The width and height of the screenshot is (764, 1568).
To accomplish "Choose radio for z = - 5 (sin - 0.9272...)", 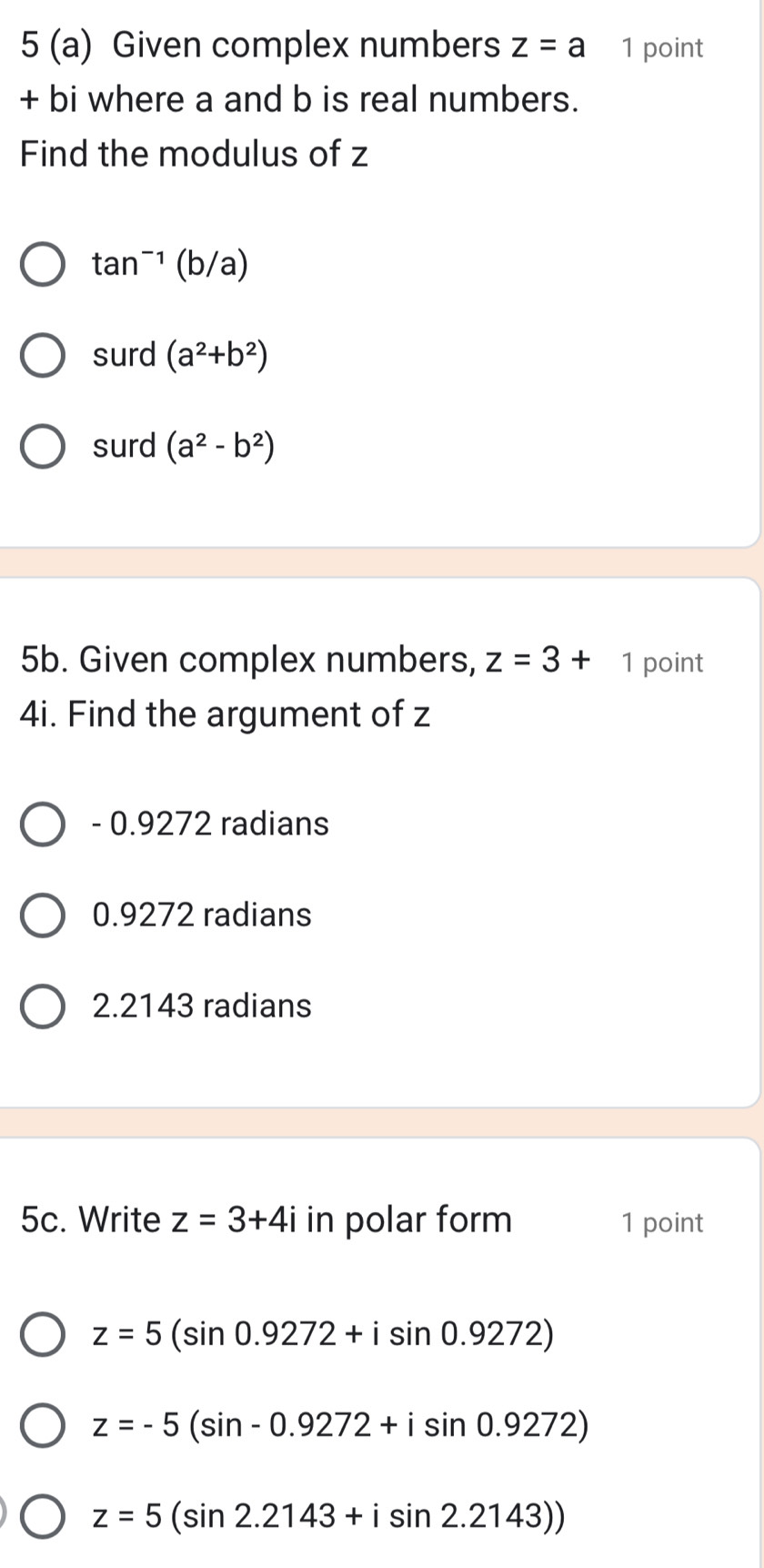I will pos(42,1425).
